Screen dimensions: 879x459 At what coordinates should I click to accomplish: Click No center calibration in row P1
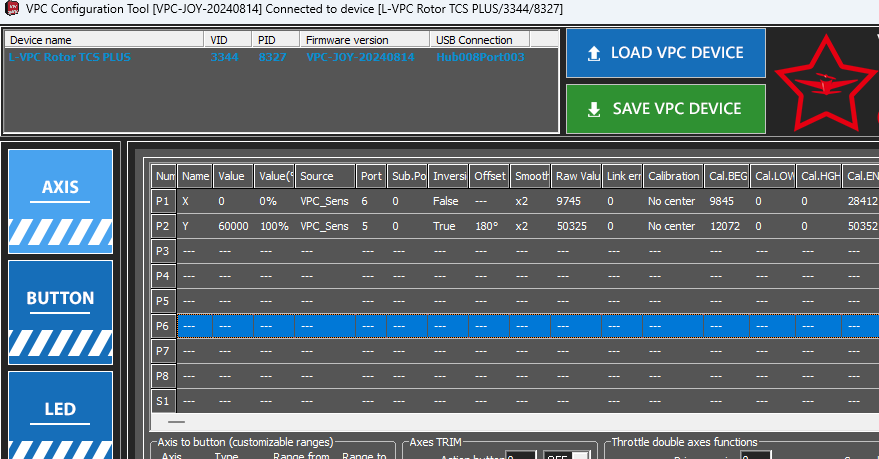(x=672, y=201)
